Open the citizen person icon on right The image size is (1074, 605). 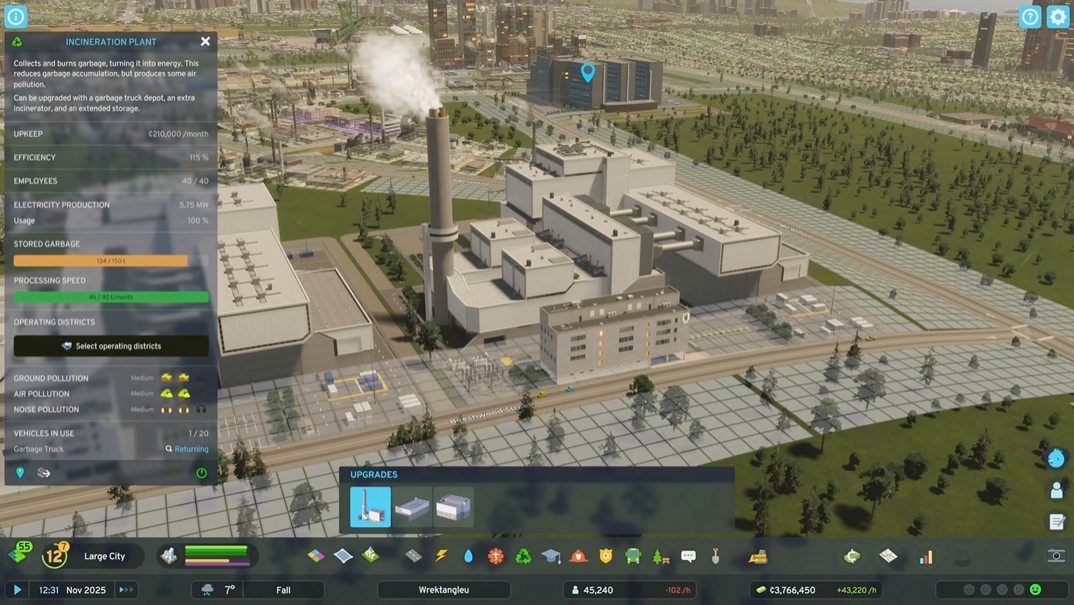(x=1056, y=489)
